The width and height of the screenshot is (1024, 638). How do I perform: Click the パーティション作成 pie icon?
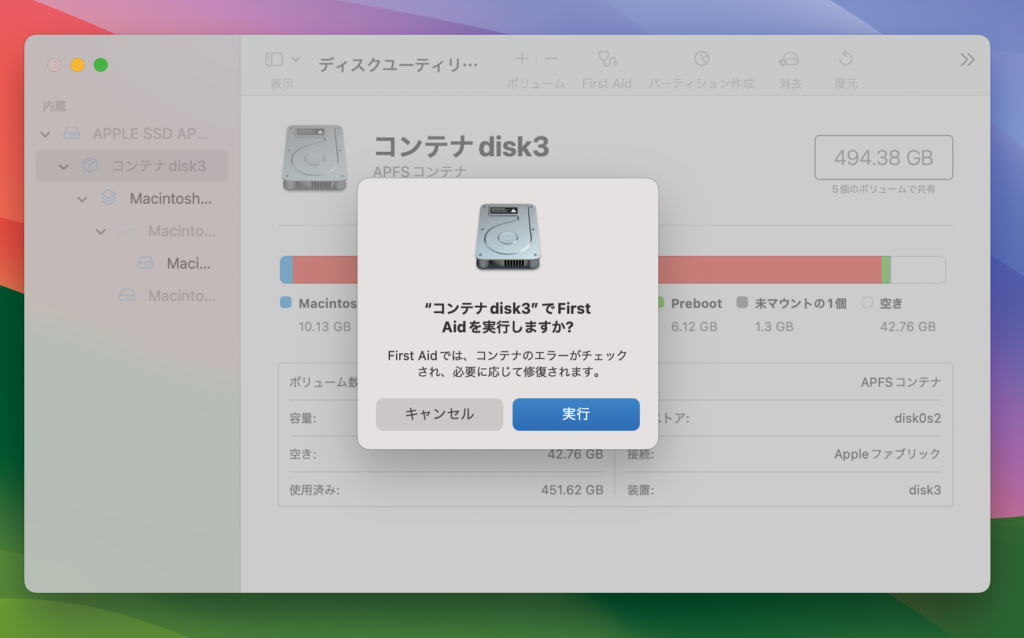coord(701,59)
